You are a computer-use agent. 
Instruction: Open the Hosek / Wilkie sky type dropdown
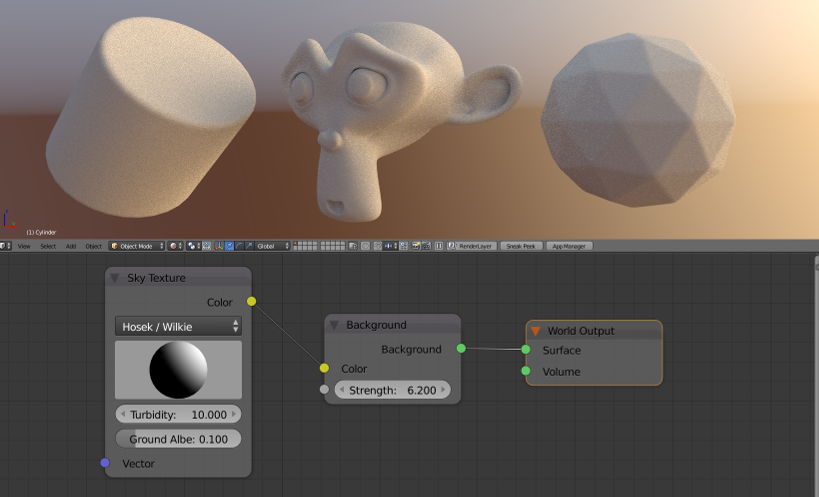(x=178, y=326)
